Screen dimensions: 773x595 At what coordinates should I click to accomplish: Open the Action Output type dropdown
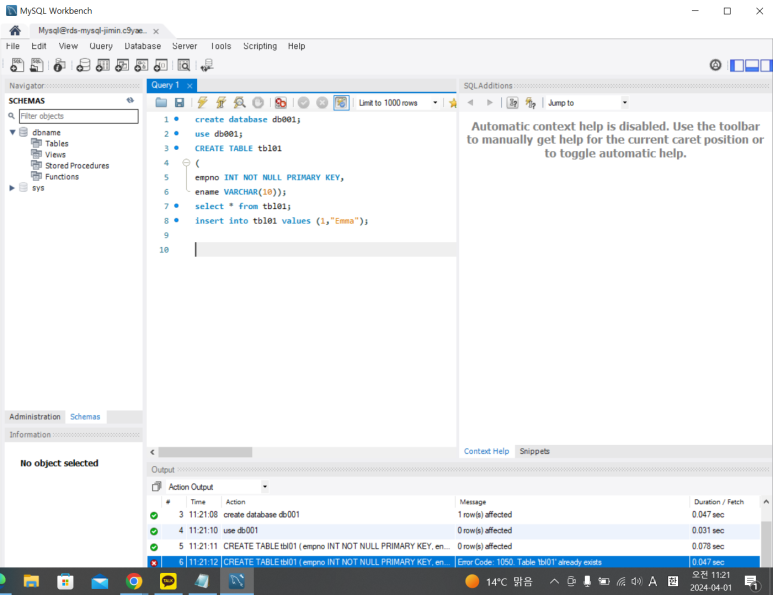pyautogui.click(x=265, y=487)
